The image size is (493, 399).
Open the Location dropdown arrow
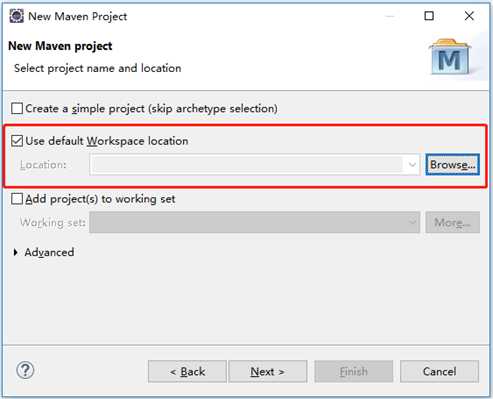tap(412, 164)
